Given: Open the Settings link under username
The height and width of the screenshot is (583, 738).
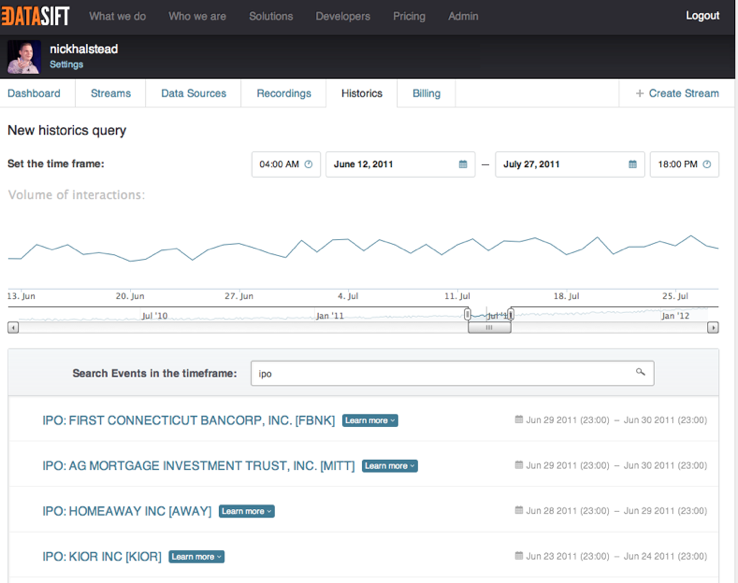Looking at the screenshot, I should coord(67,65).
